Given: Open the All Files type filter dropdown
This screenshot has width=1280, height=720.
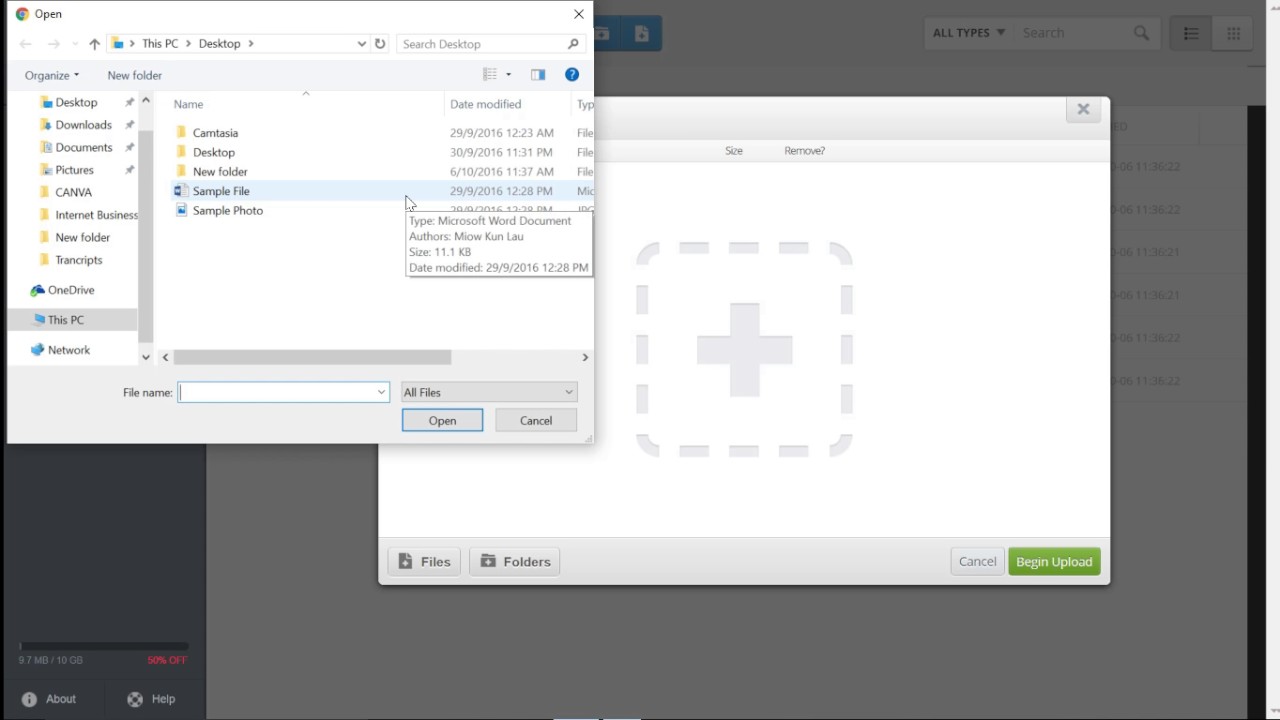Looking at the screenshot, I should (489, 393).
